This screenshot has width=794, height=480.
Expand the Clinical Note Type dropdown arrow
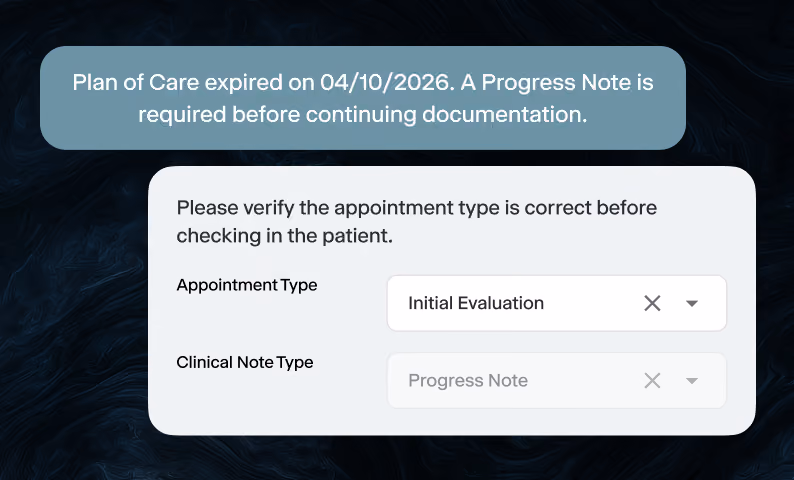(692, 380)
